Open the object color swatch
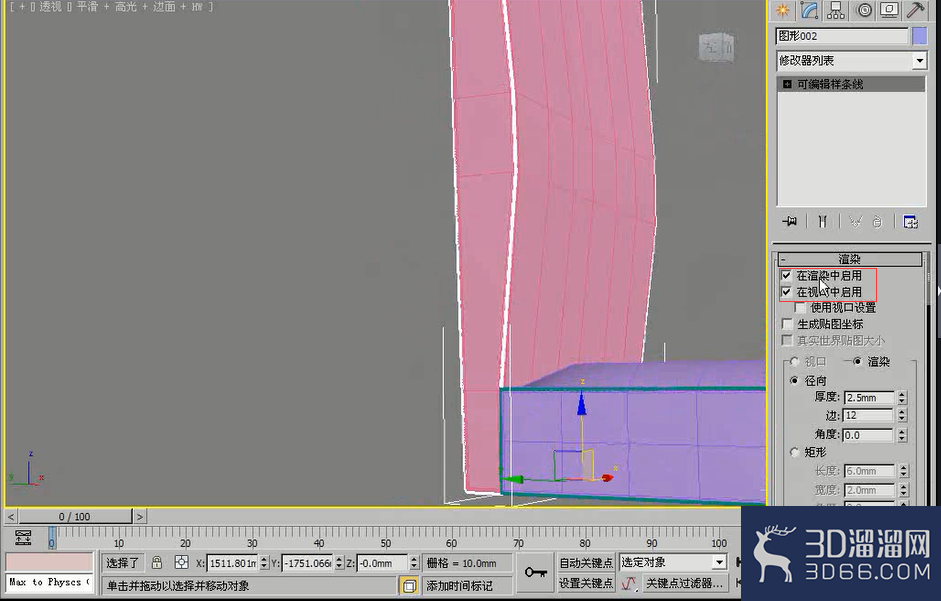 click(919, 36)
